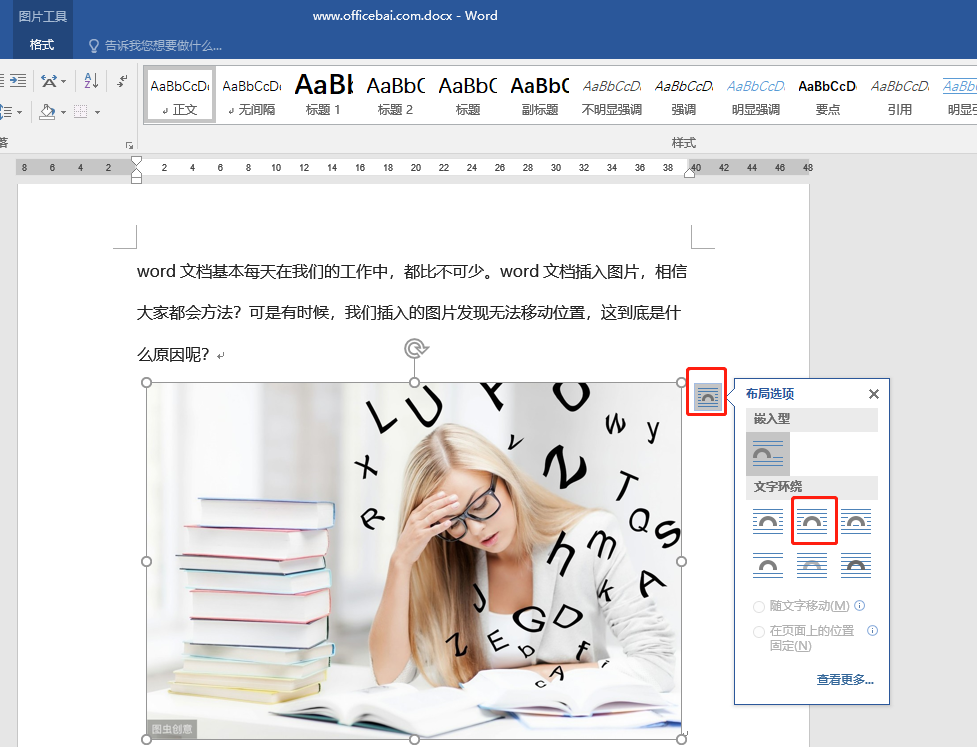The image size is (977, 747).
Task: Click the increase indent icon
Action: click(18, 80)
